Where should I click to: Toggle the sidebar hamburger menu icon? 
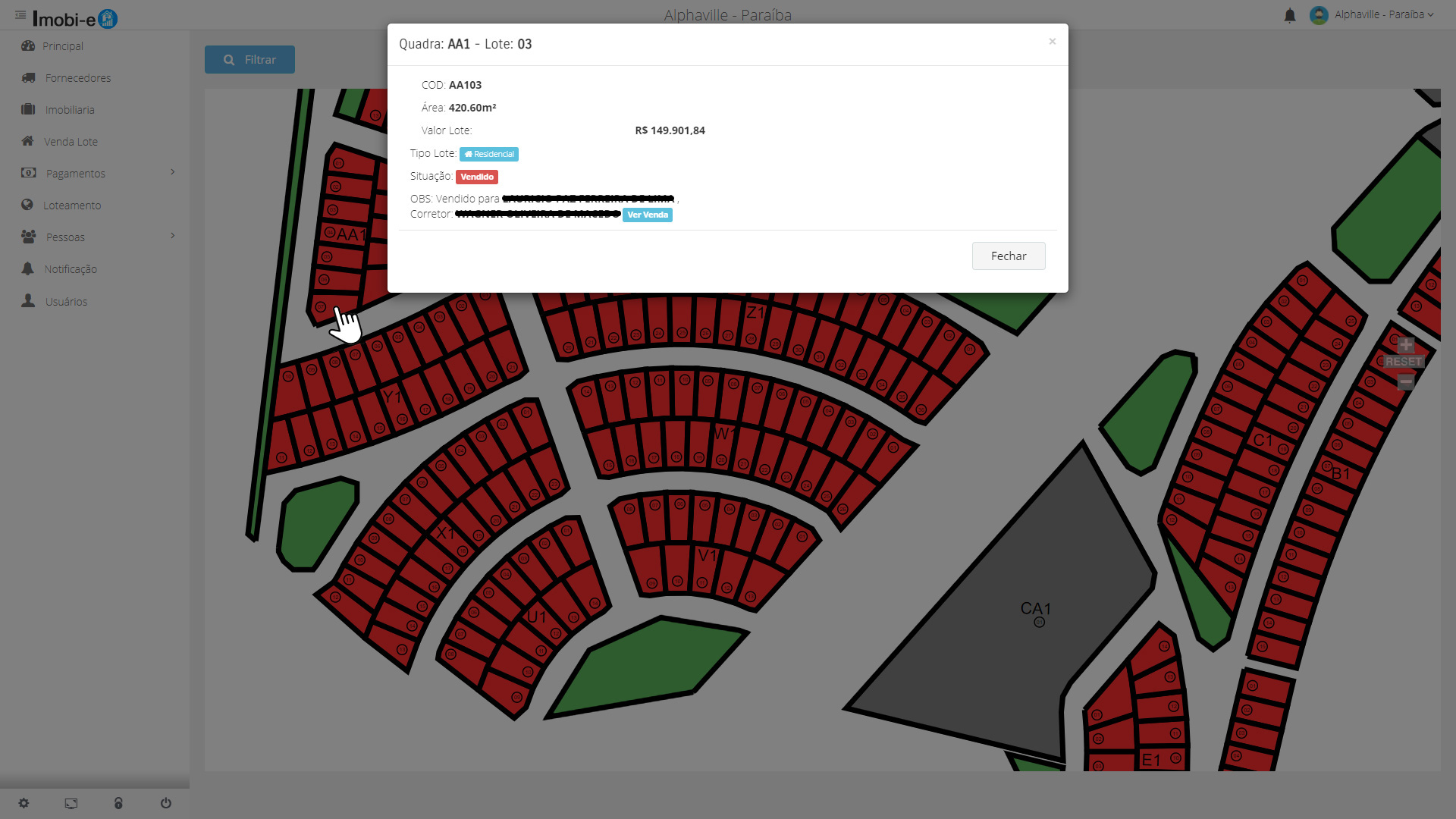pyautogui.click(x=20, y=15)
